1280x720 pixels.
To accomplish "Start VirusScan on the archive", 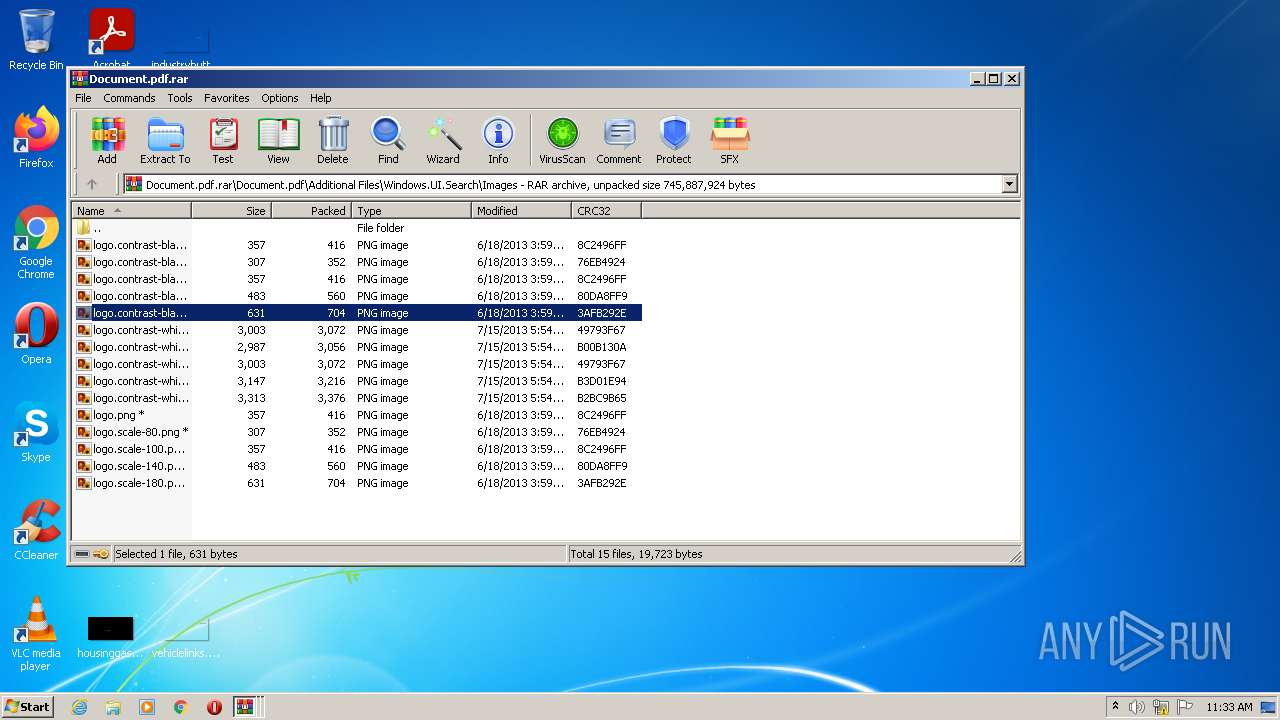I will pyautogui.click(x=562, y=141).
